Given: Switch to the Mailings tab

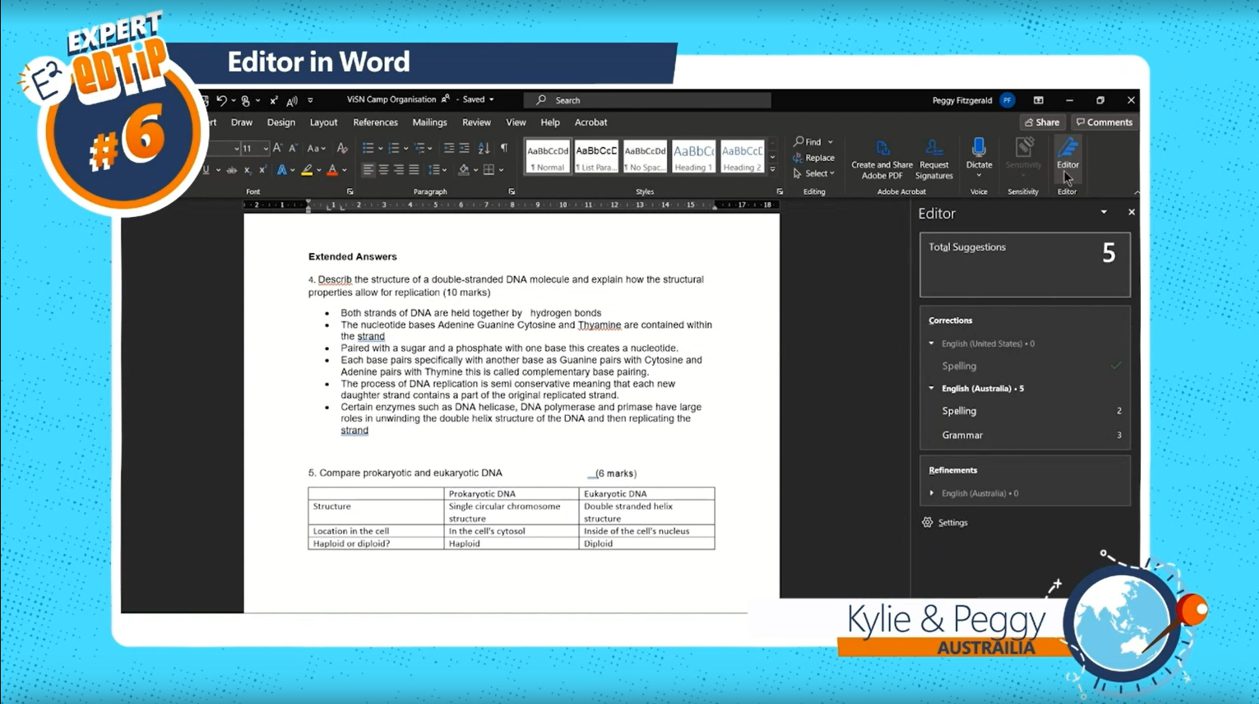Looking at the screenshot, I should [x=430, y=122].
